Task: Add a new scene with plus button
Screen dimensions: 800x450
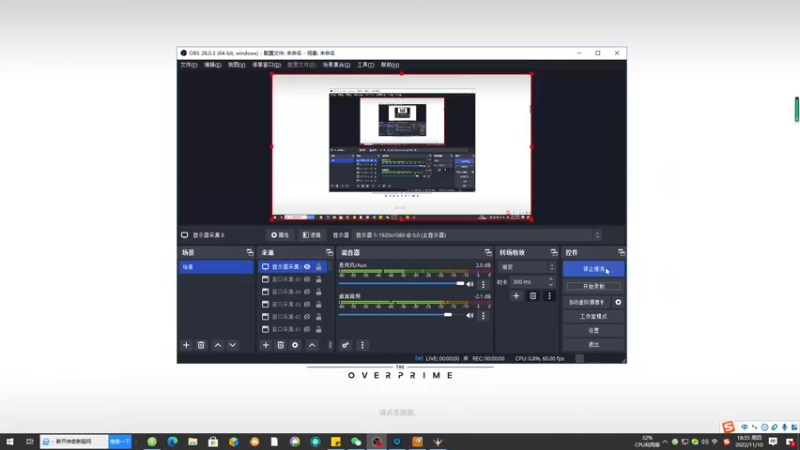Action: (x=186, y=345)
